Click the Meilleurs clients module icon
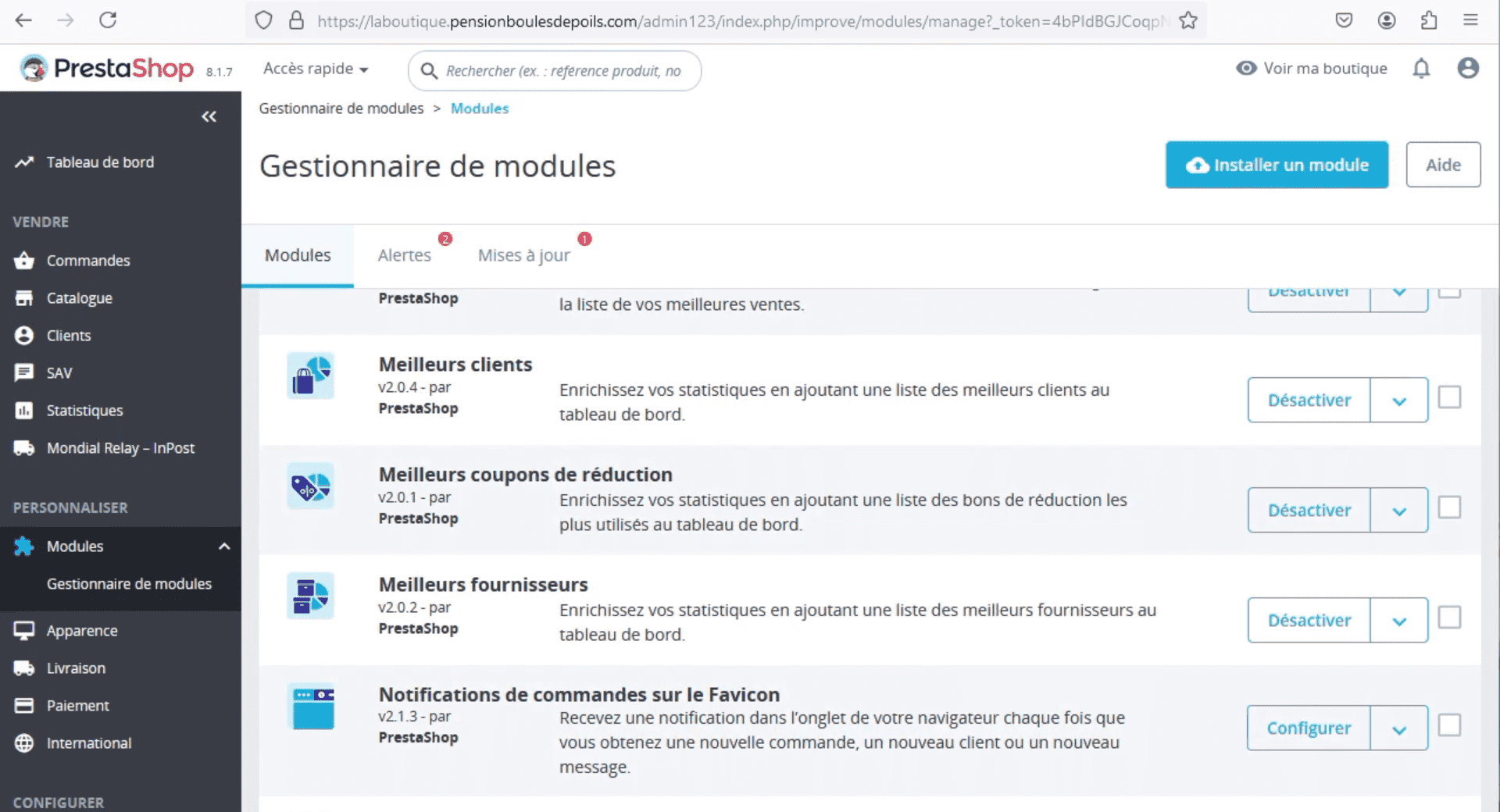This screenshot has height=812, width=1500. tap(310, 376)
